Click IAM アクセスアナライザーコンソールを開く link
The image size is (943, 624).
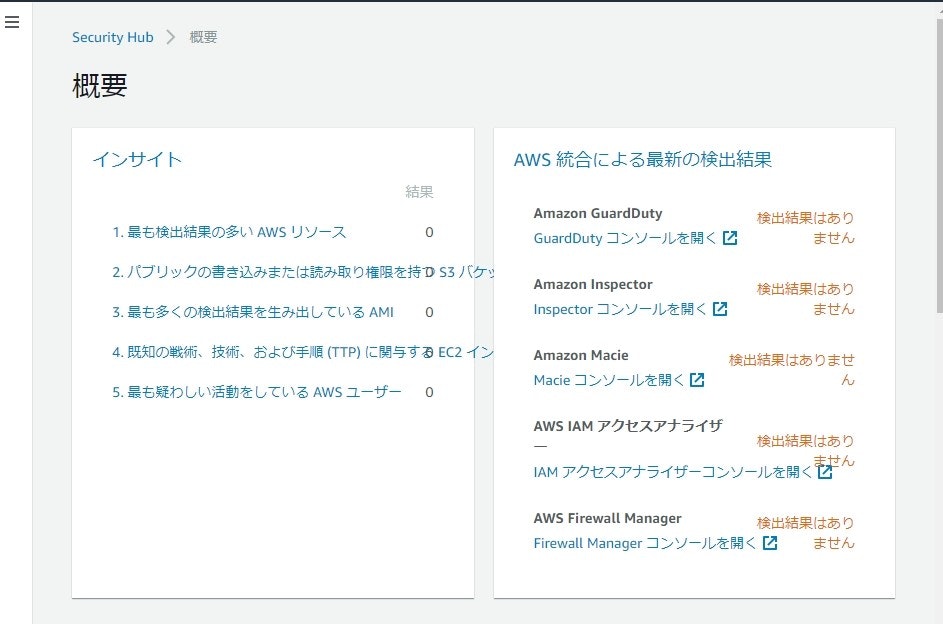tap(672, 472)
